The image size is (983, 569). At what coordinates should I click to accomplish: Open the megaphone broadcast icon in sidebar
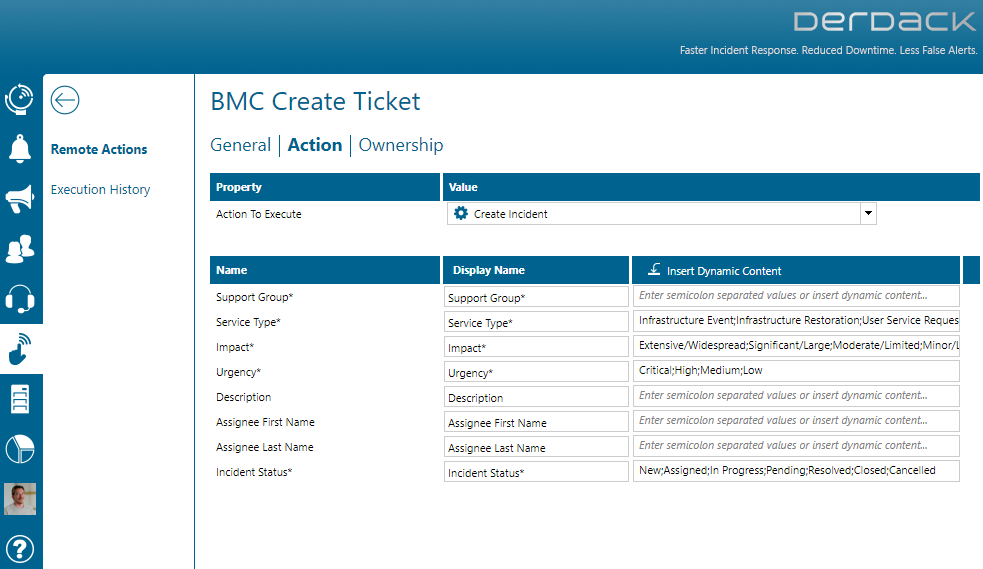click(x=19, y=199)
